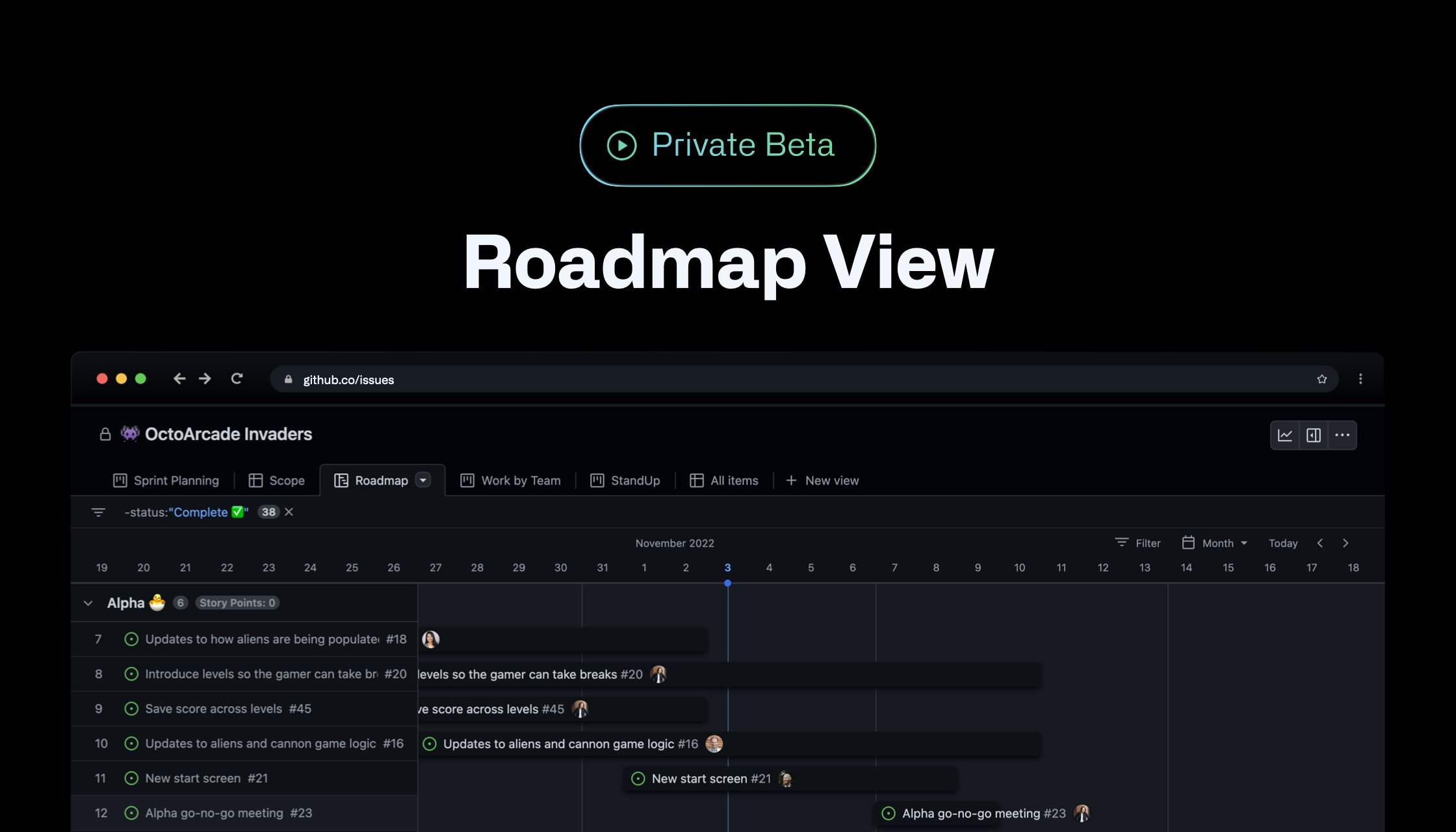This screenshot has height=832, width=1456.
Task: Open the Roadmap view dropdown arrow
Action: click(x=423, y=480)
